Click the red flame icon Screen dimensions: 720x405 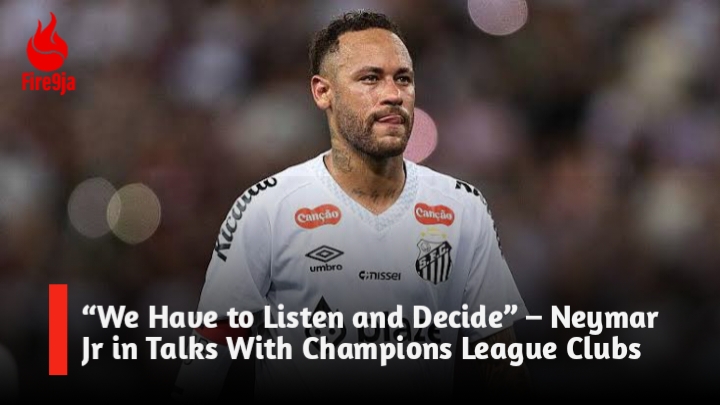coord(47,42)
